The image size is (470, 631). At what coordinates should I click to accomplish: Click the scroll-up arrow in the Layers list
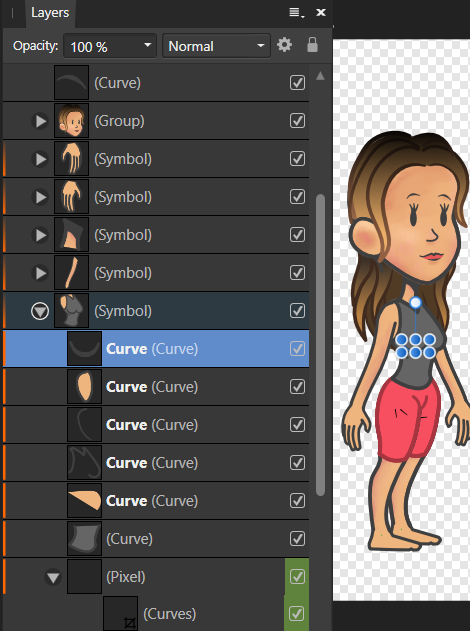[320, 76]
